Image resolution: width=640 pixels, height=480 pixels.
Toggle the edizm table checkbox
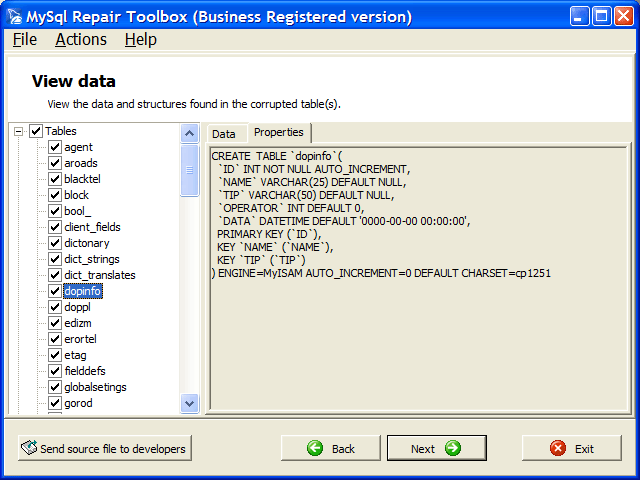coord(55,323)
